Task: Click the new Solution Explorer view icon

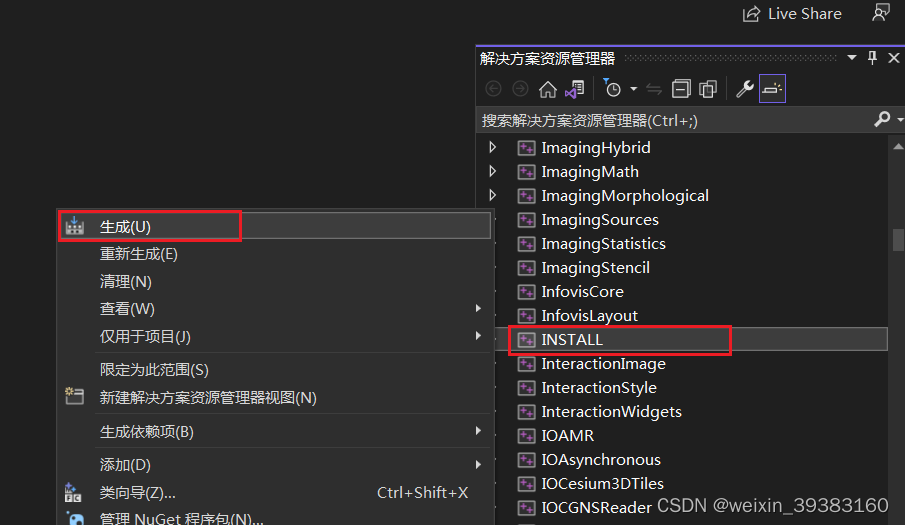Action: pyautogui.click(x=74, y=396)
